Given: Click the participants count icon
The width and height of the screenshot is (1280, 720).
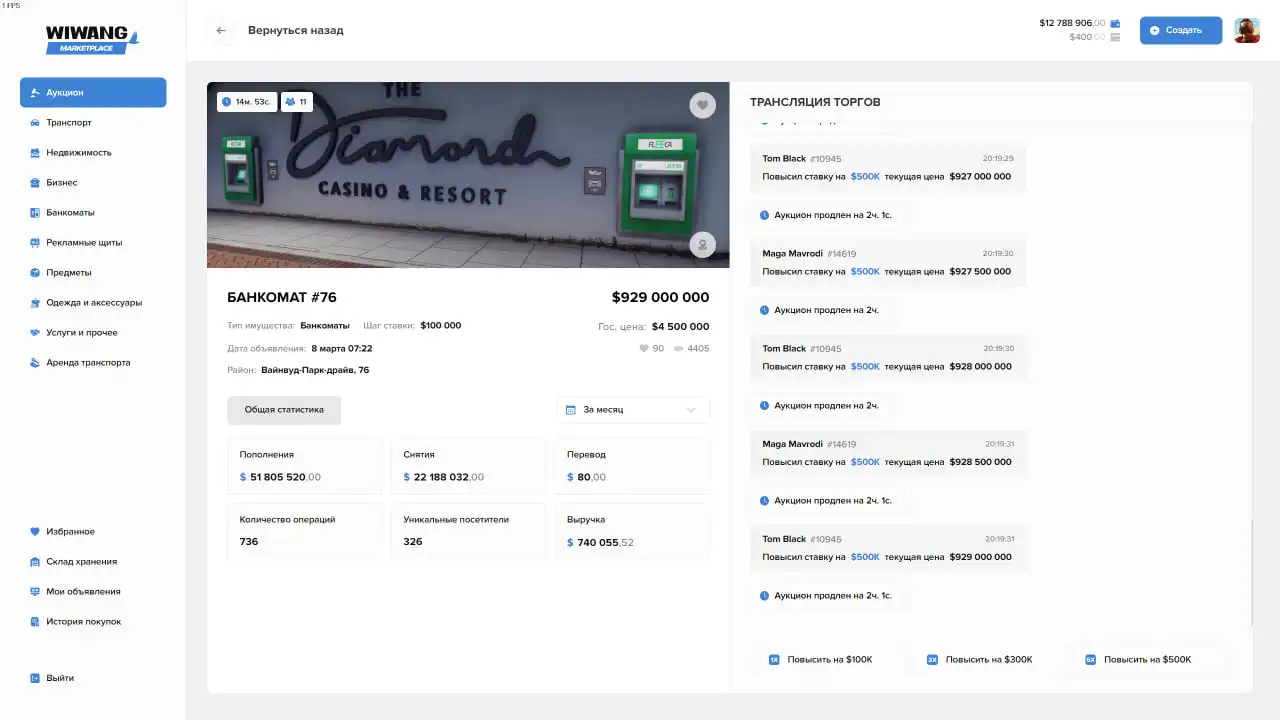Looking at the screenshot, I should coord(290,102).
